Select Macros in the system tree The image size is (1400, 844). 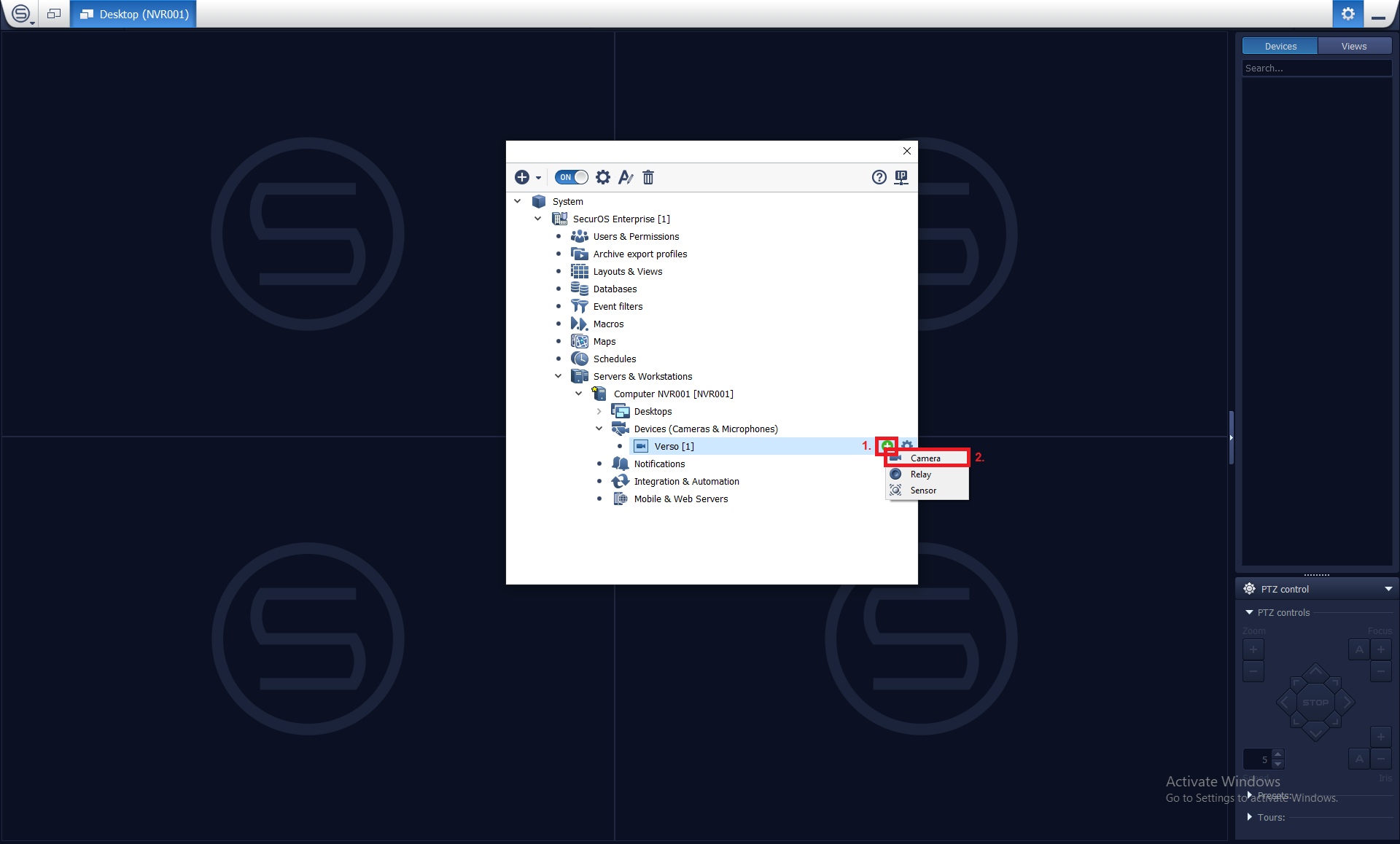[x=608, y=324]
